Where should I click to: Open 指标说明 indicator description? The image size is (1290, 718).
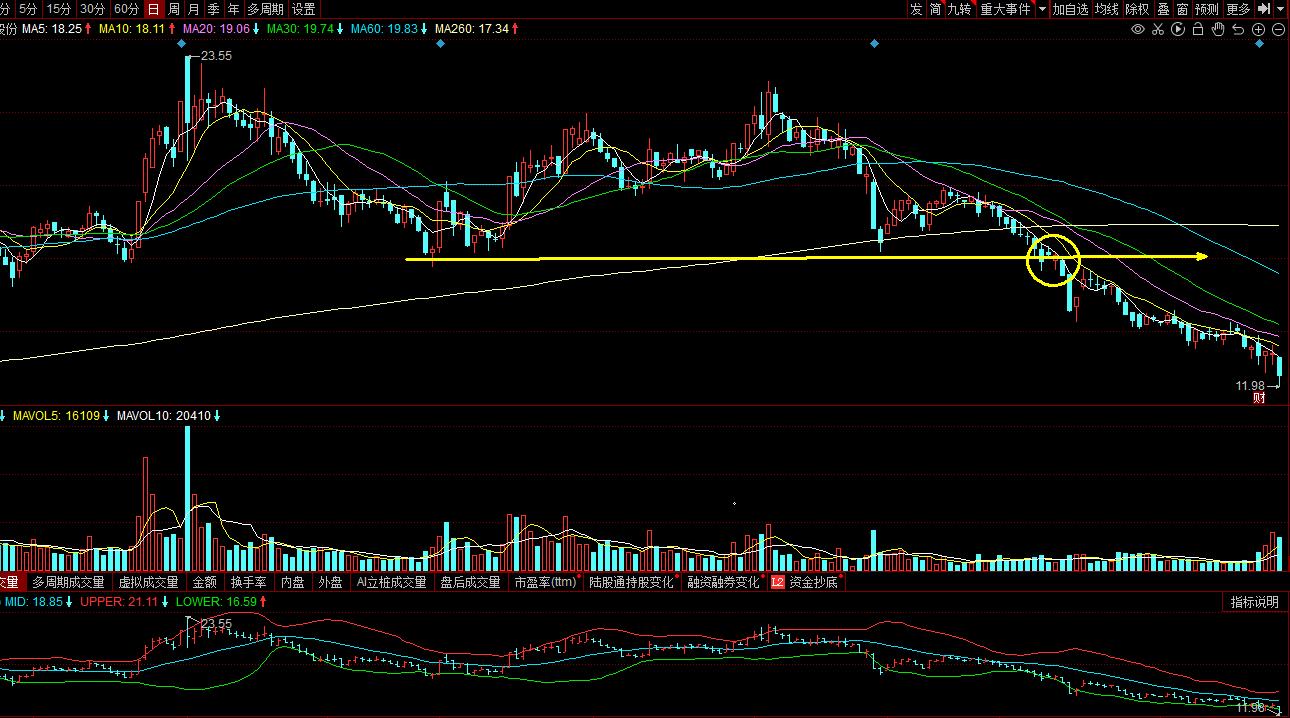(1254, 602)
